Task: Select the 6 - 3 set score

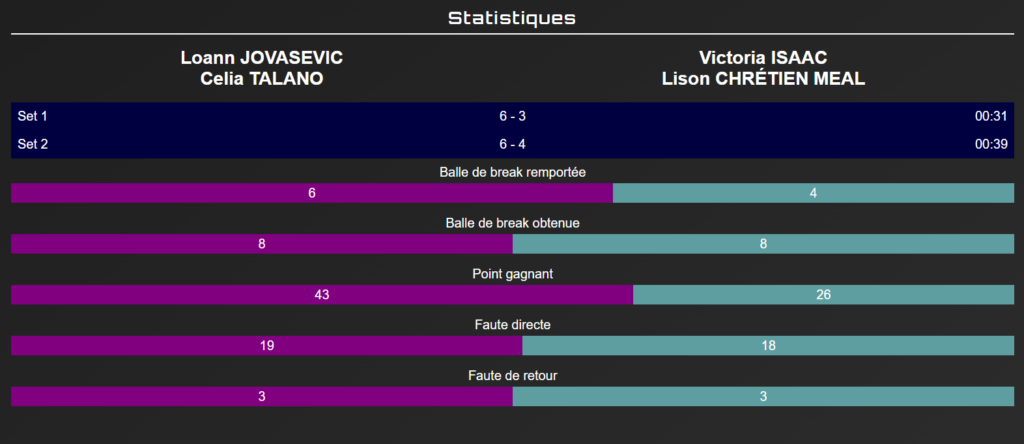Action: 512,117
